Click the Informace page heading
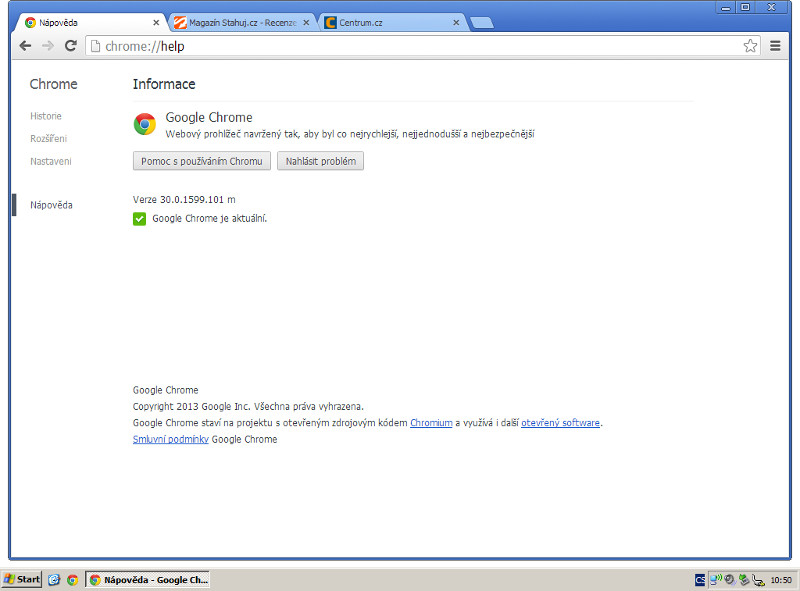800x591 pixels. coord(164,84)
